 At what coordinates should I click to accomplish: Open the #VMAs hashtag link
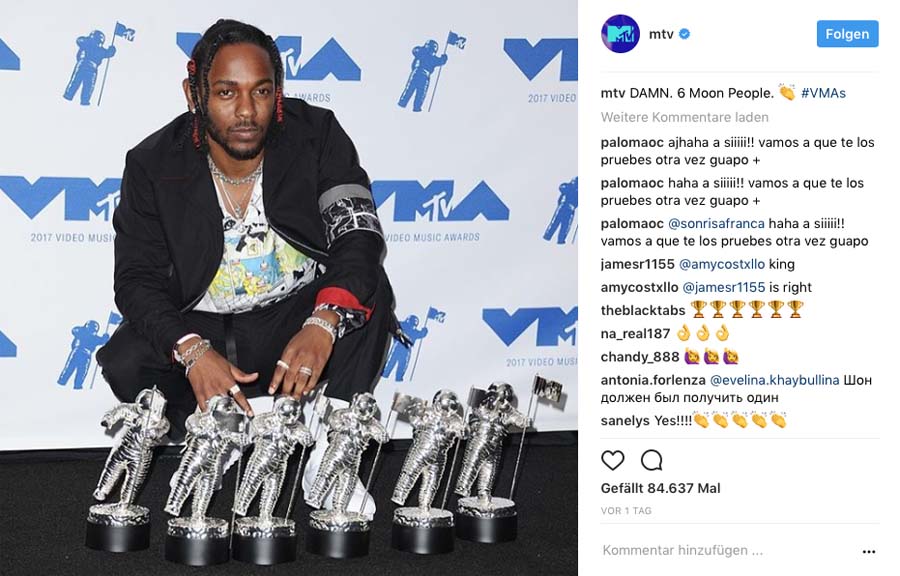click(x=823, y=93)
